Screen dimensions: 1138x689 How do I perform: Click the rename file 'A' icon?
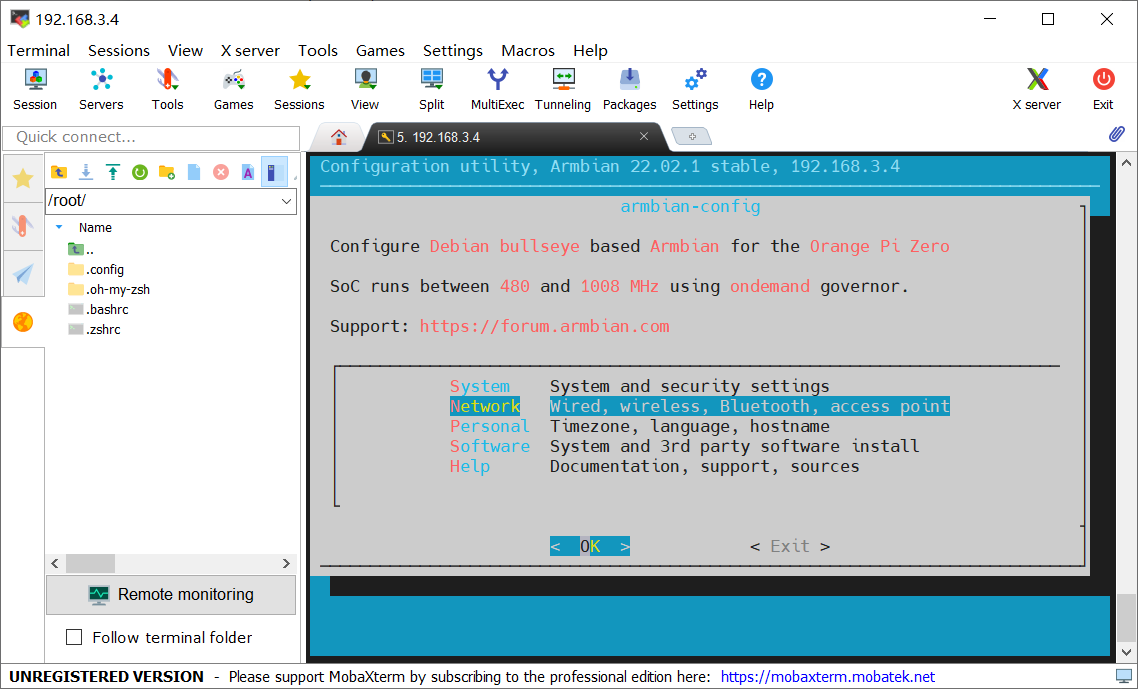247,172
